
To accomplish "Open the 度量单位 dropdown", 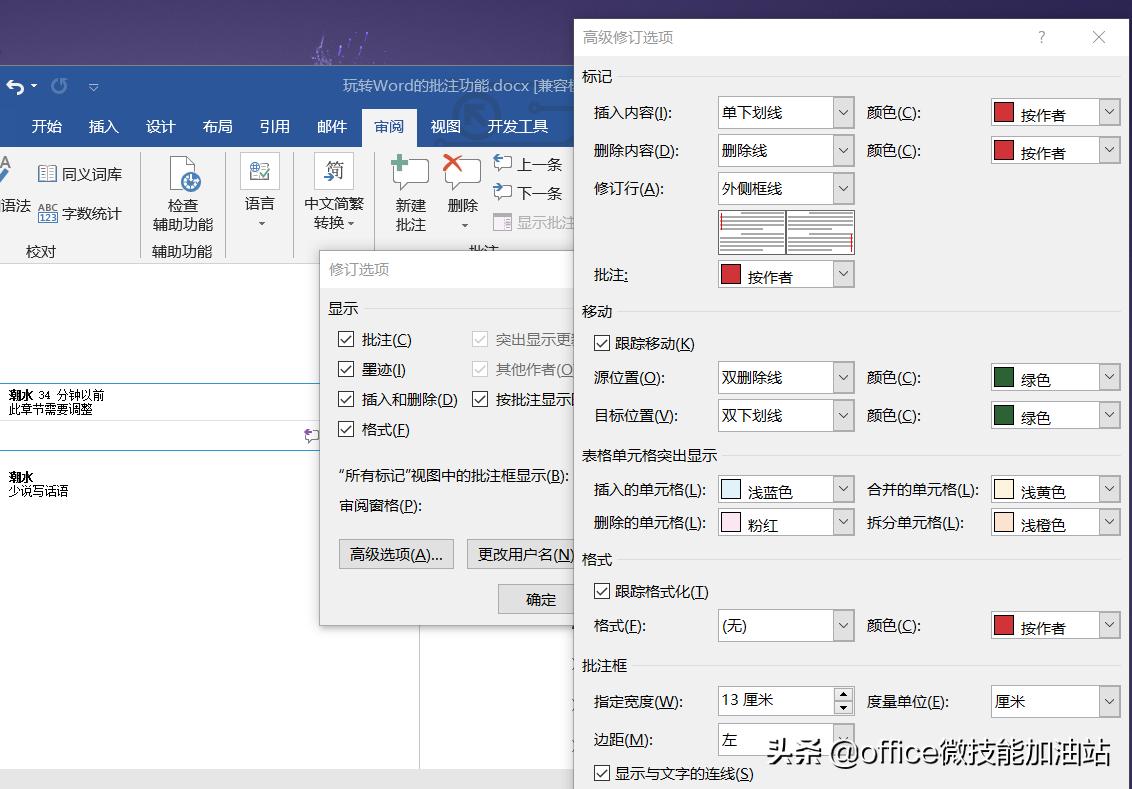I will coord(1112,701).
